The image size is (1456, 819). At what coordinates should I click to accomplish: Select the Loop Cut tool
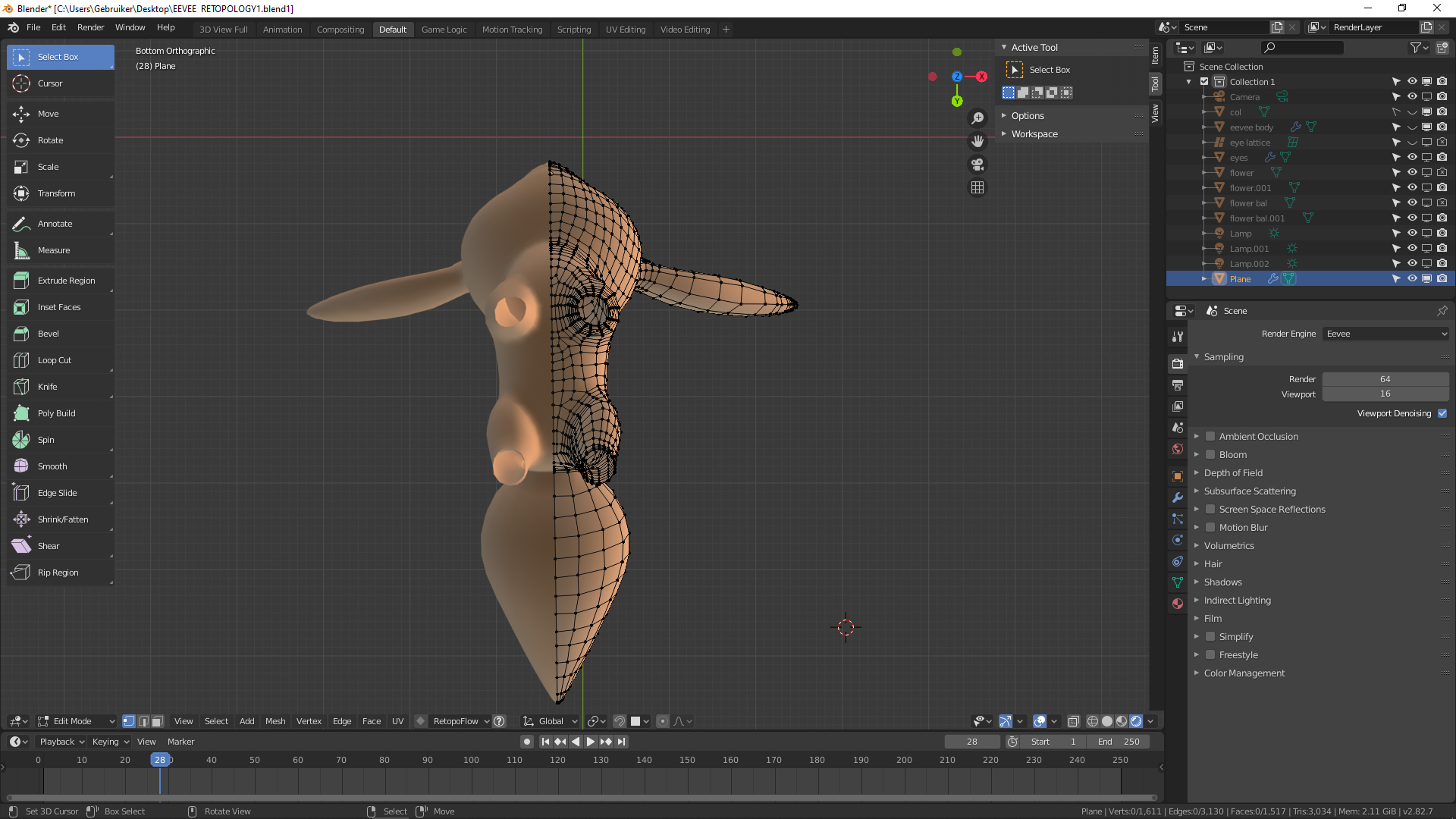pyautogui.click(x=54, y=360)
